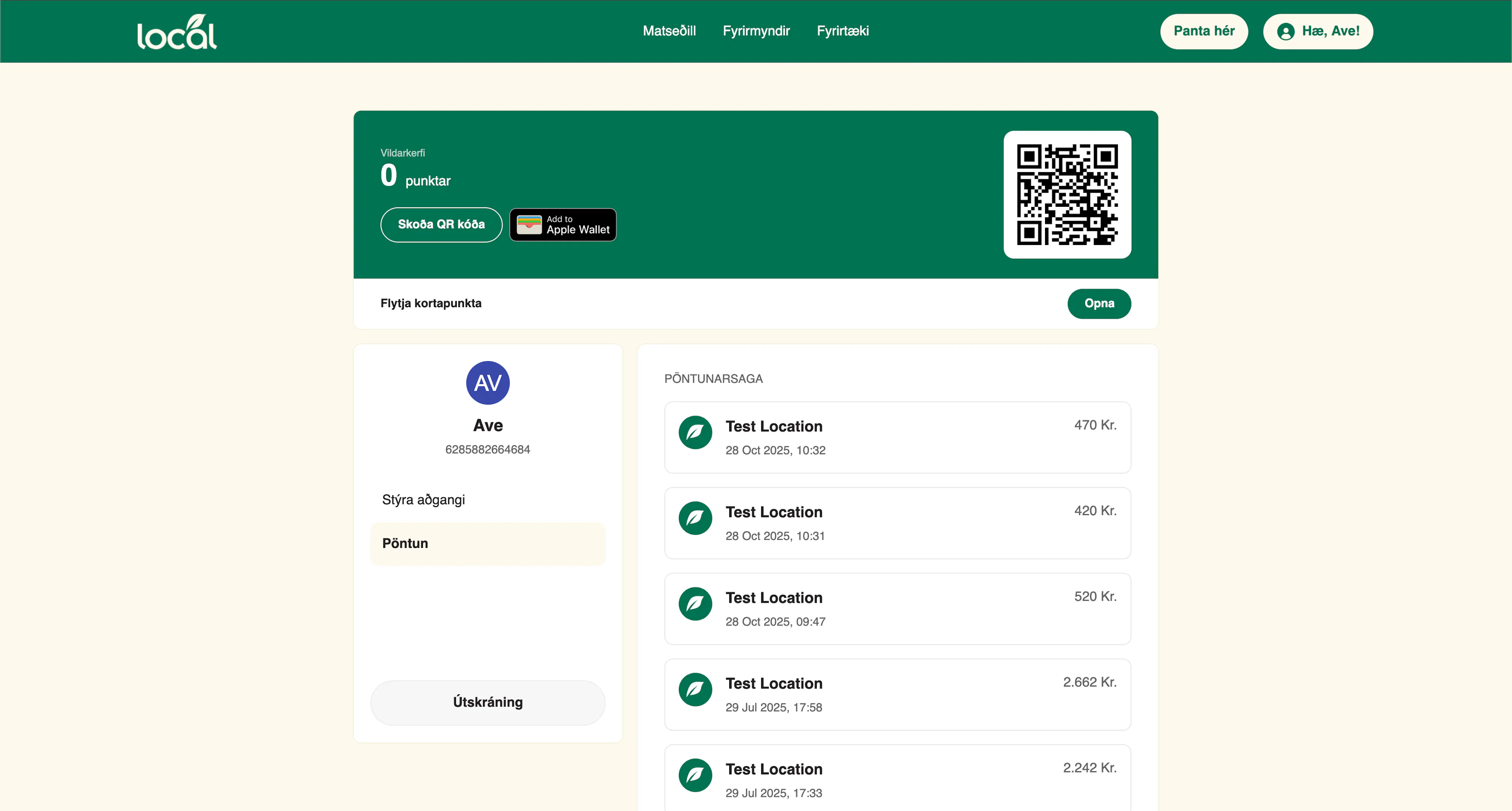This screenshot has height=811, width=1512.
Task: Click the AV profile avatar circle
Action: (487, 383)
